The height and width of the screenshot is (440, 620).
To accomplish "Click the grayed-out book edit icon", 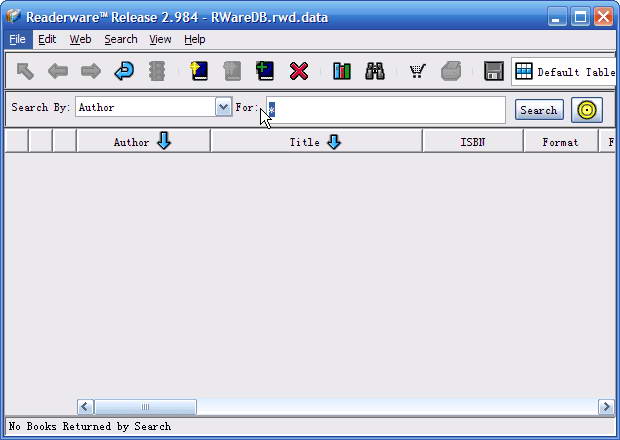I will (x=232, y=72).
